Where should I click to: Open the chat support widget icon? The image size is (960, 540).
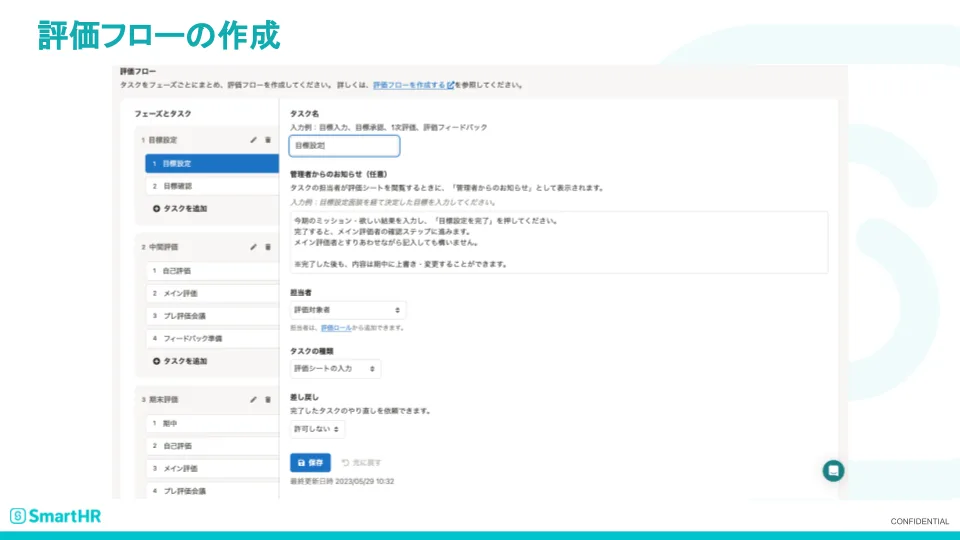coord(833,471)
